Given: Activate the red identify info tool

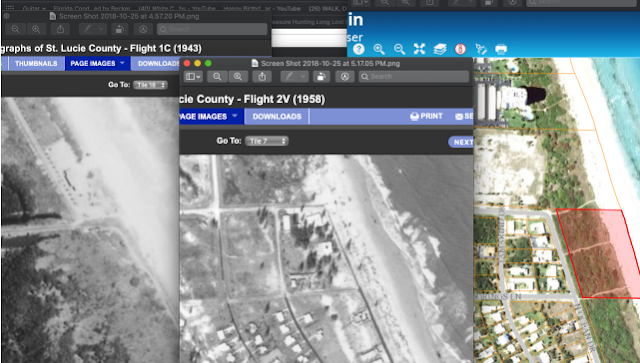Looking at the screenshot, I should 460,49.
